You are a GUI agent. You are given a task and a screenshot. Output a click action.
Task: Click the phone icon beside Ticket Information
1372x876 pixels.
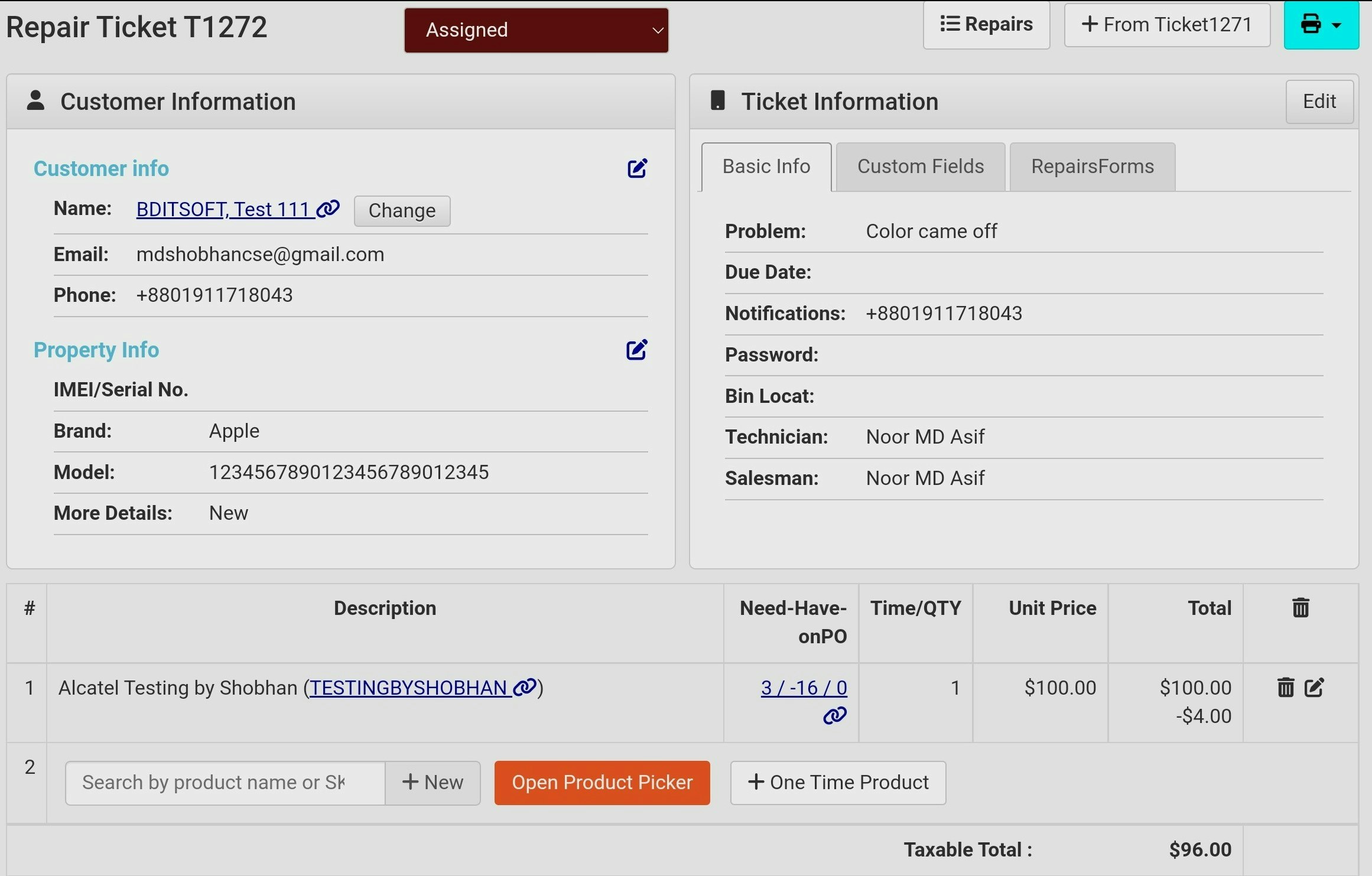[x=717, y=100]
